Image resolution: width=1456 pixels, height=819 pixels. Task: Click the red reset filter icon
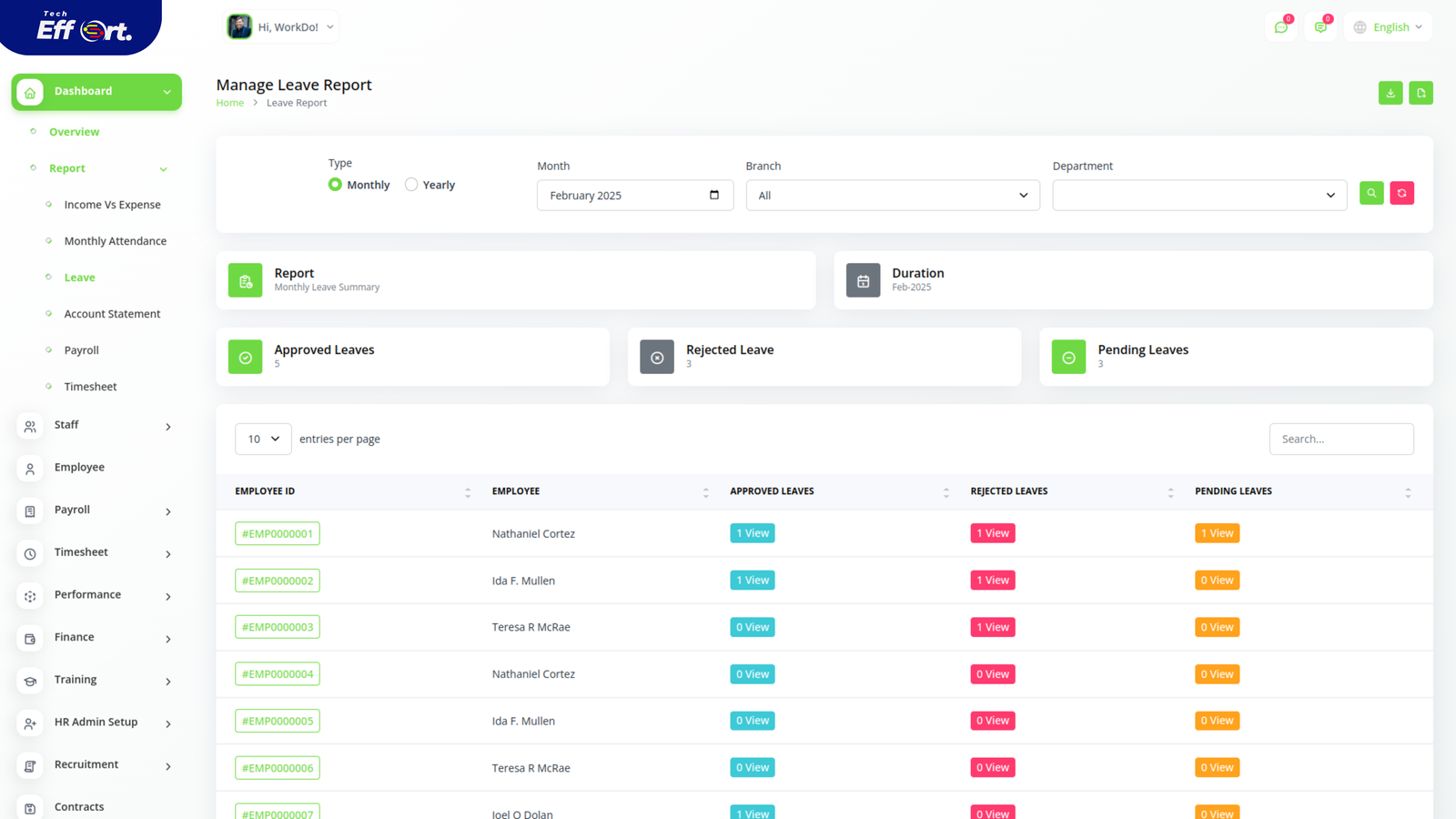[1401, 193]
